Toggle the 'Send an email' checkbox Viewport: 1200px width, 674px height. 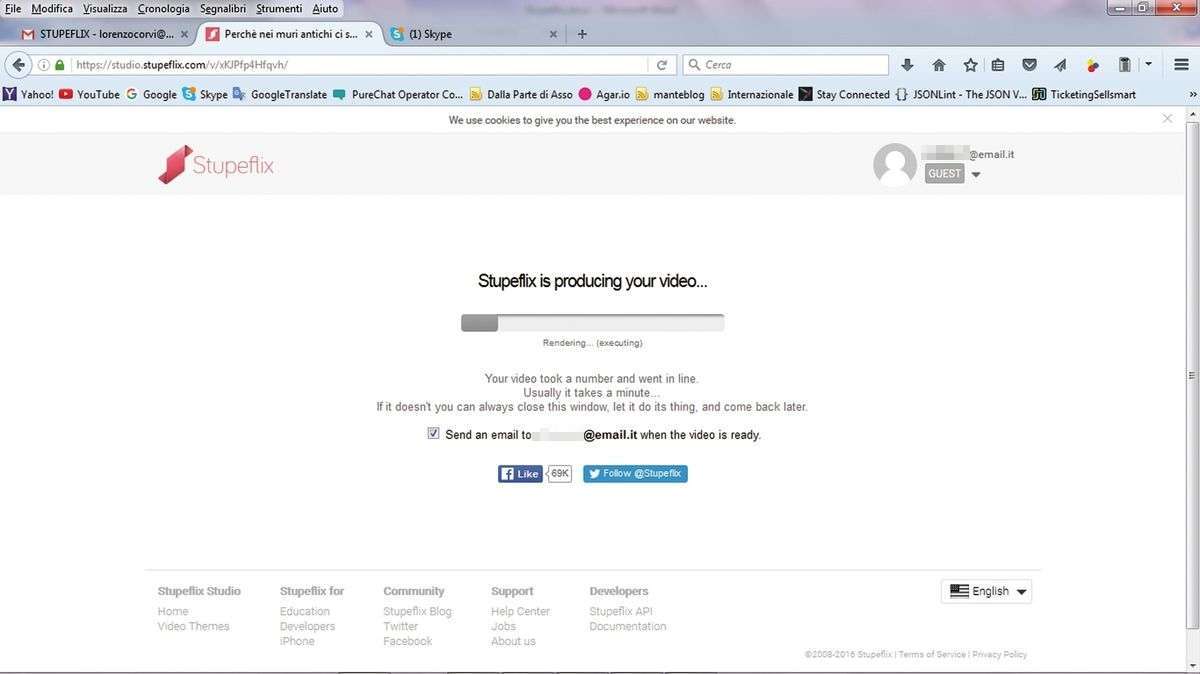click(x=433, y=434)
